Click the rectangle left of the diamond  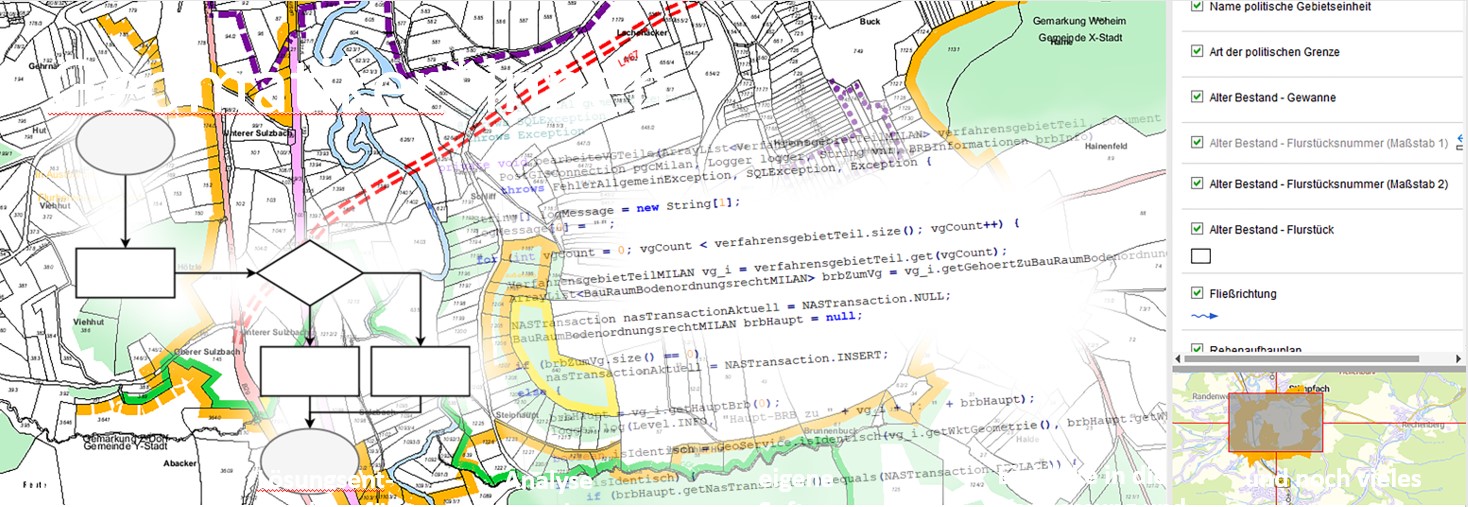(125, 273)
